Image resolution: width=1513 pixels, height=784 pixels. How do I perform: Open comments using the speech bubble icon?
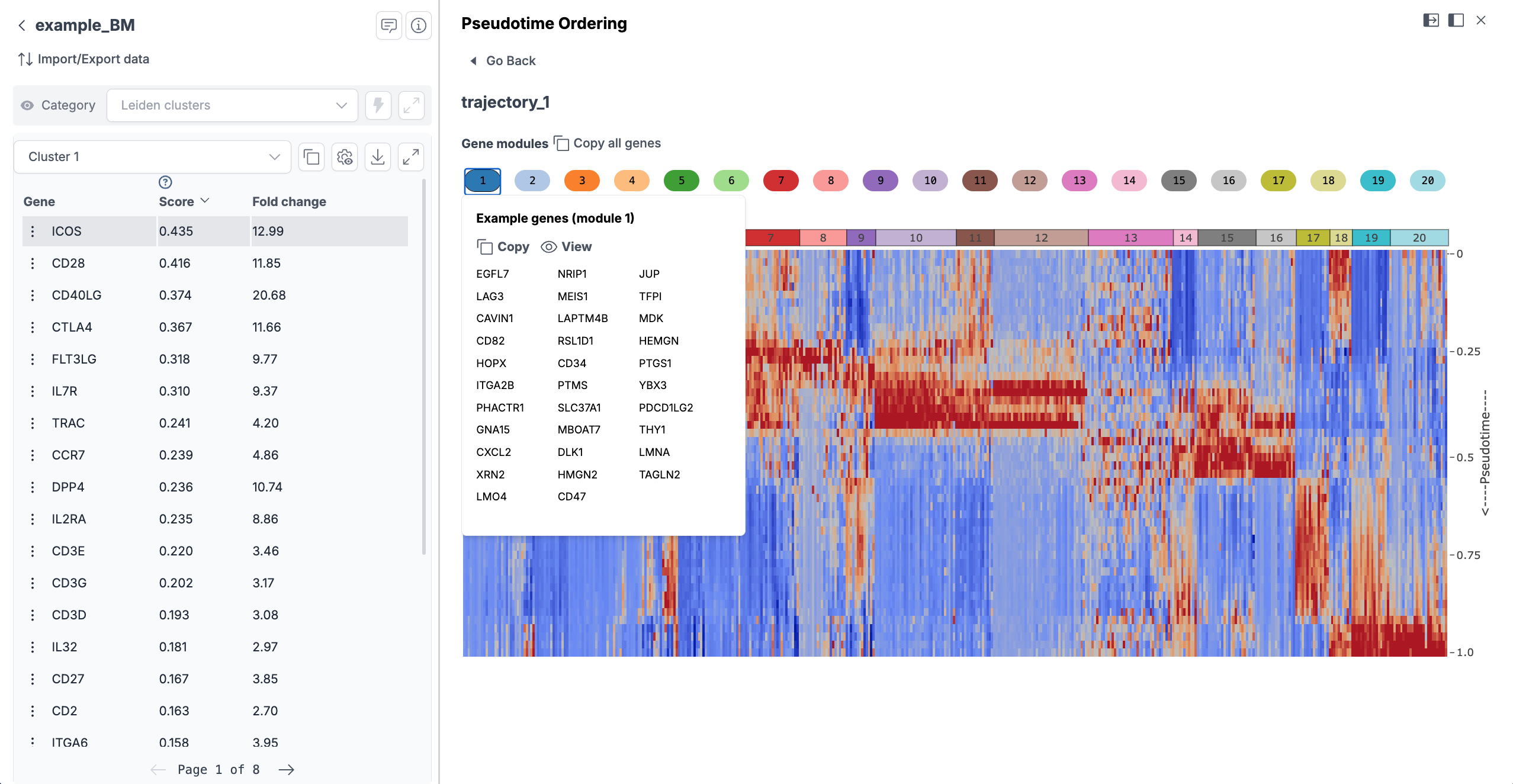tap(389, 25)
